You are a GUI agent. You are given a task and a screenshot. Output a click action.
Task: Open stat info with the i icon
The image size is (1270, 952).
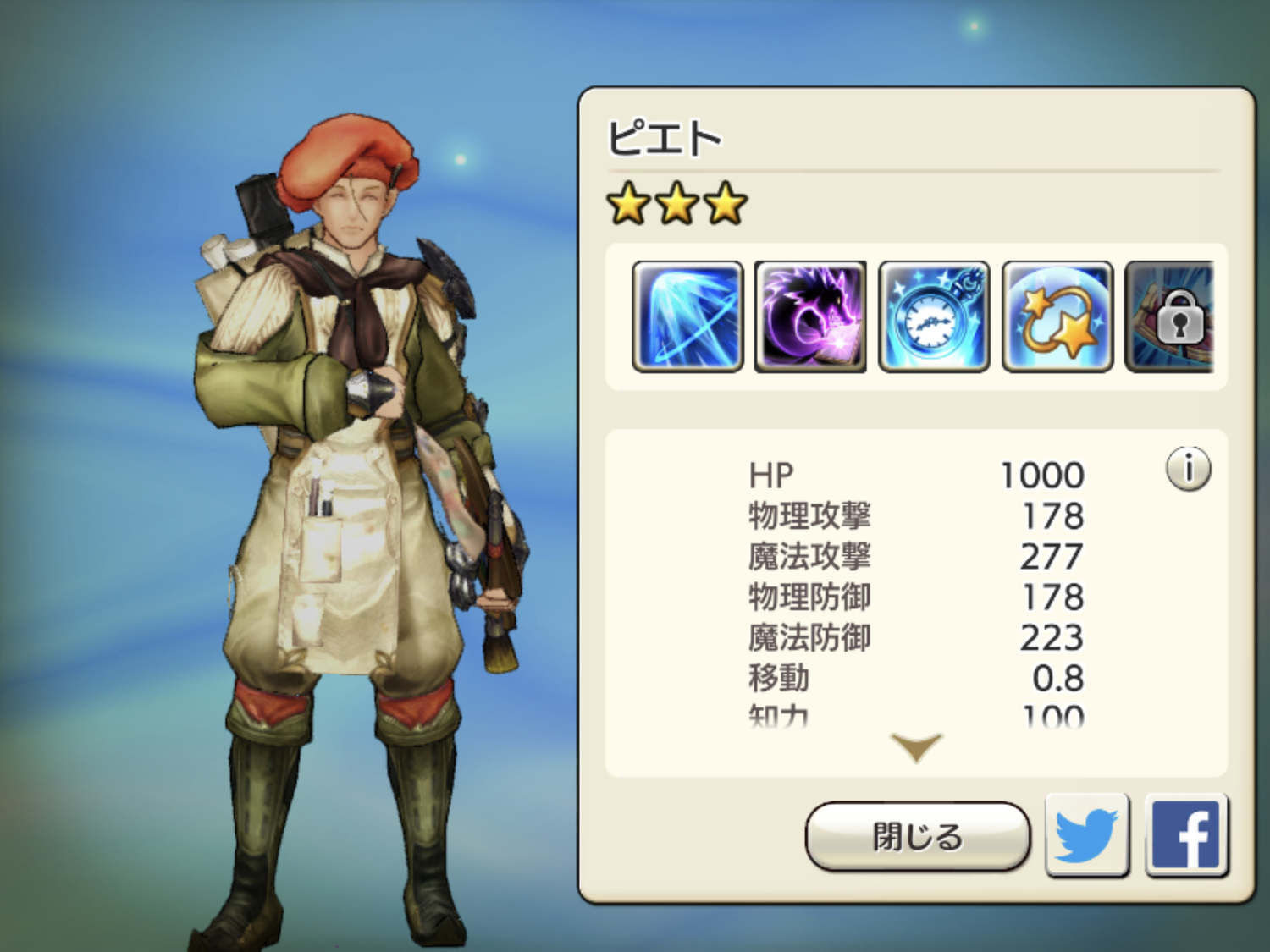1189,469
